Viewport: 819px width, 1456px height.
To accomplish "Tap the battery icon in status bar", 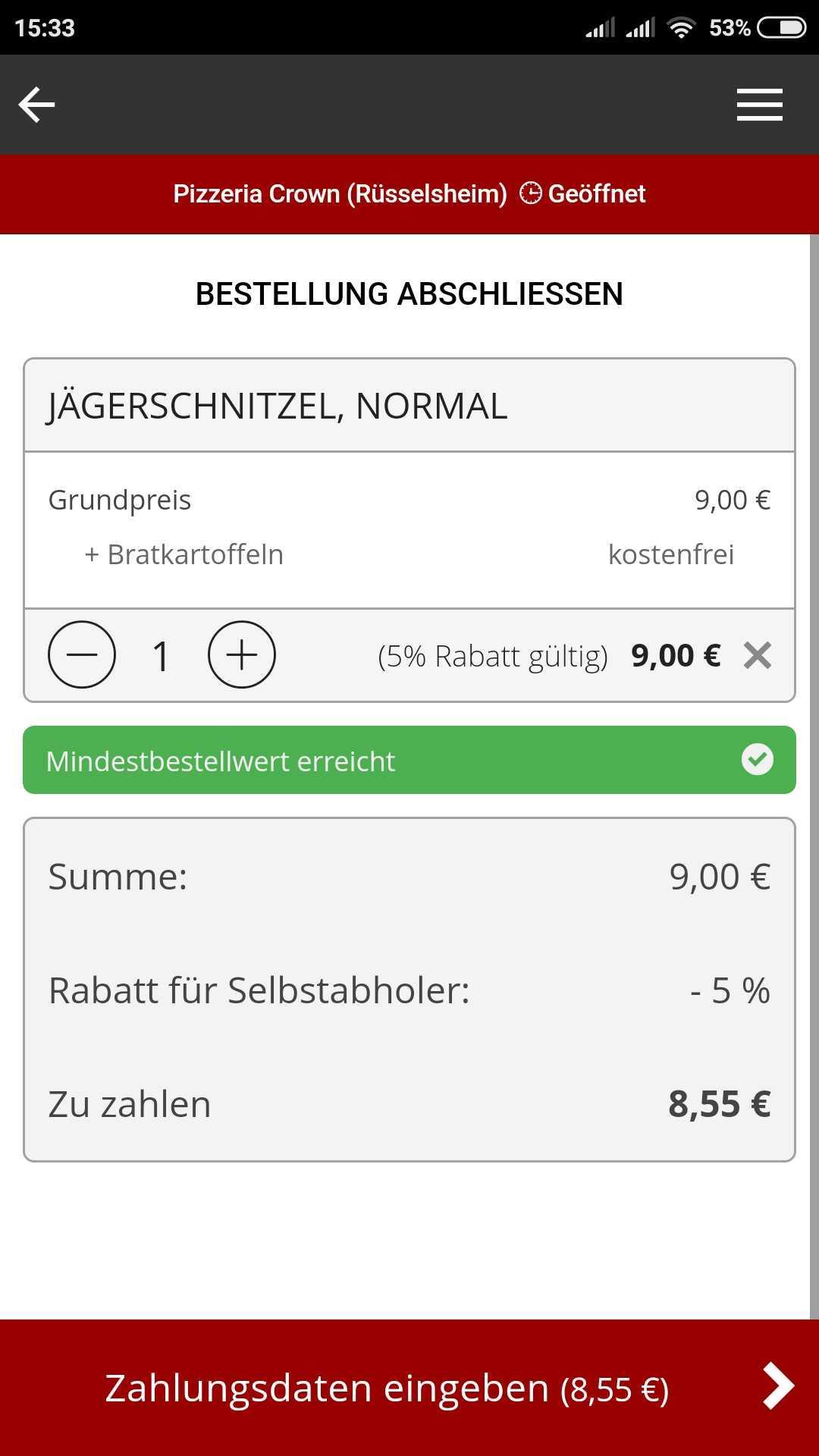I will pos(781,28).
